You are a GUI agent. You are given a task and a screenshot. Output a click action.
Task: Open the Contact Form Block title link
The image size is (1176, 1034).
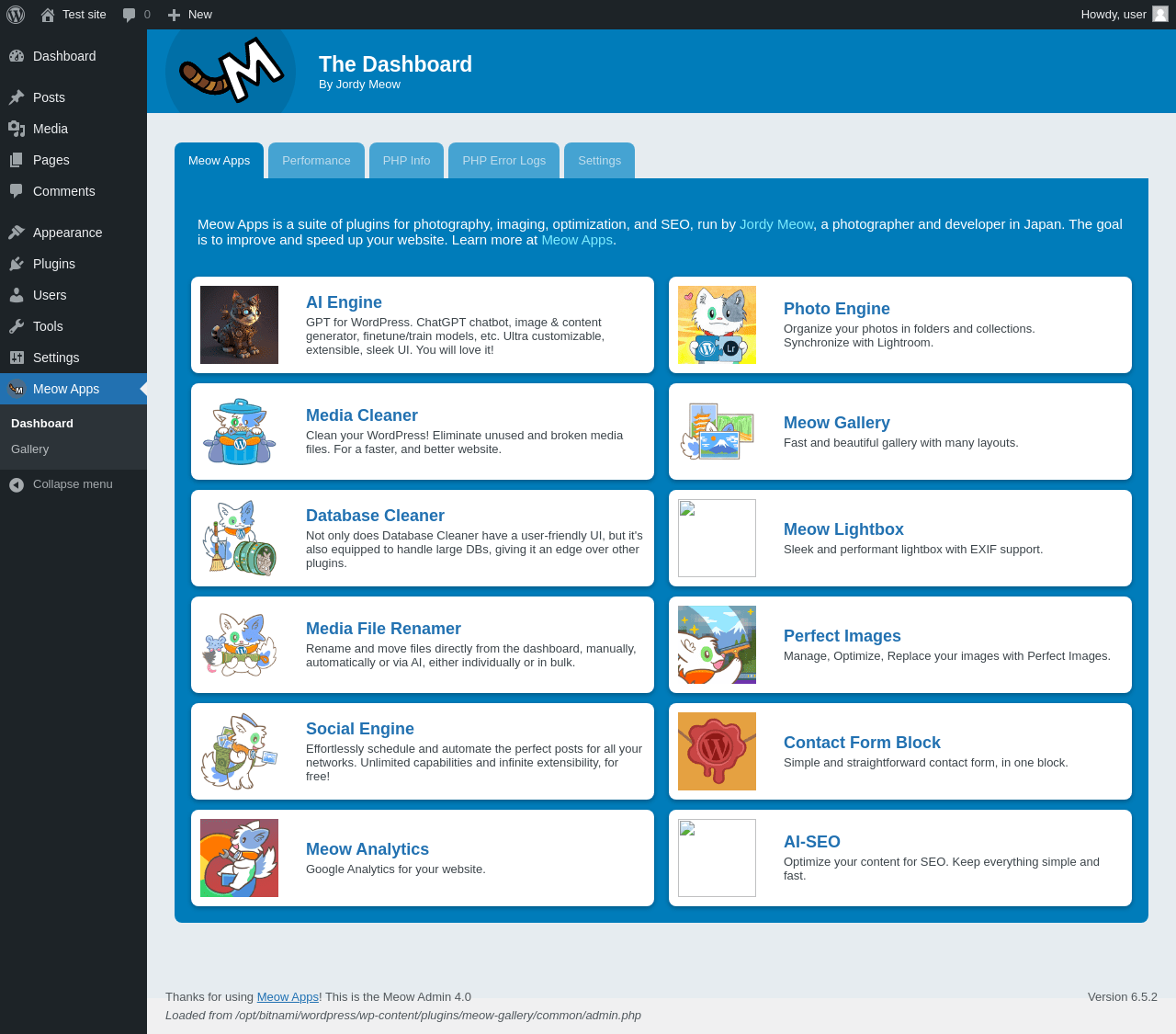click(862, 743)
